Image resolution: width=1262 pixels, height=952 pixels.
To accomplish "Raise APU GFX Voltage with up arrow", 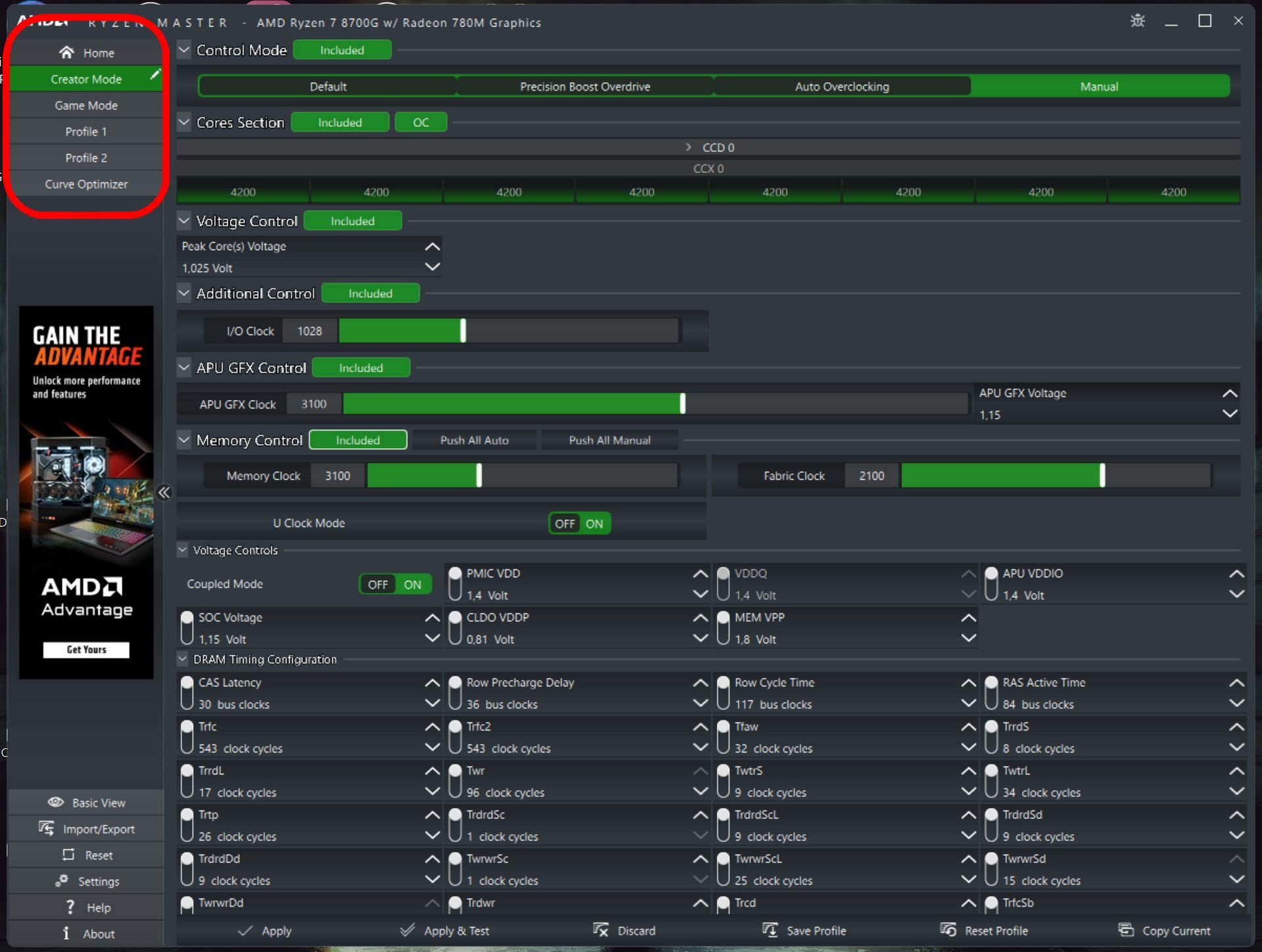I will tap(1230, 394).
